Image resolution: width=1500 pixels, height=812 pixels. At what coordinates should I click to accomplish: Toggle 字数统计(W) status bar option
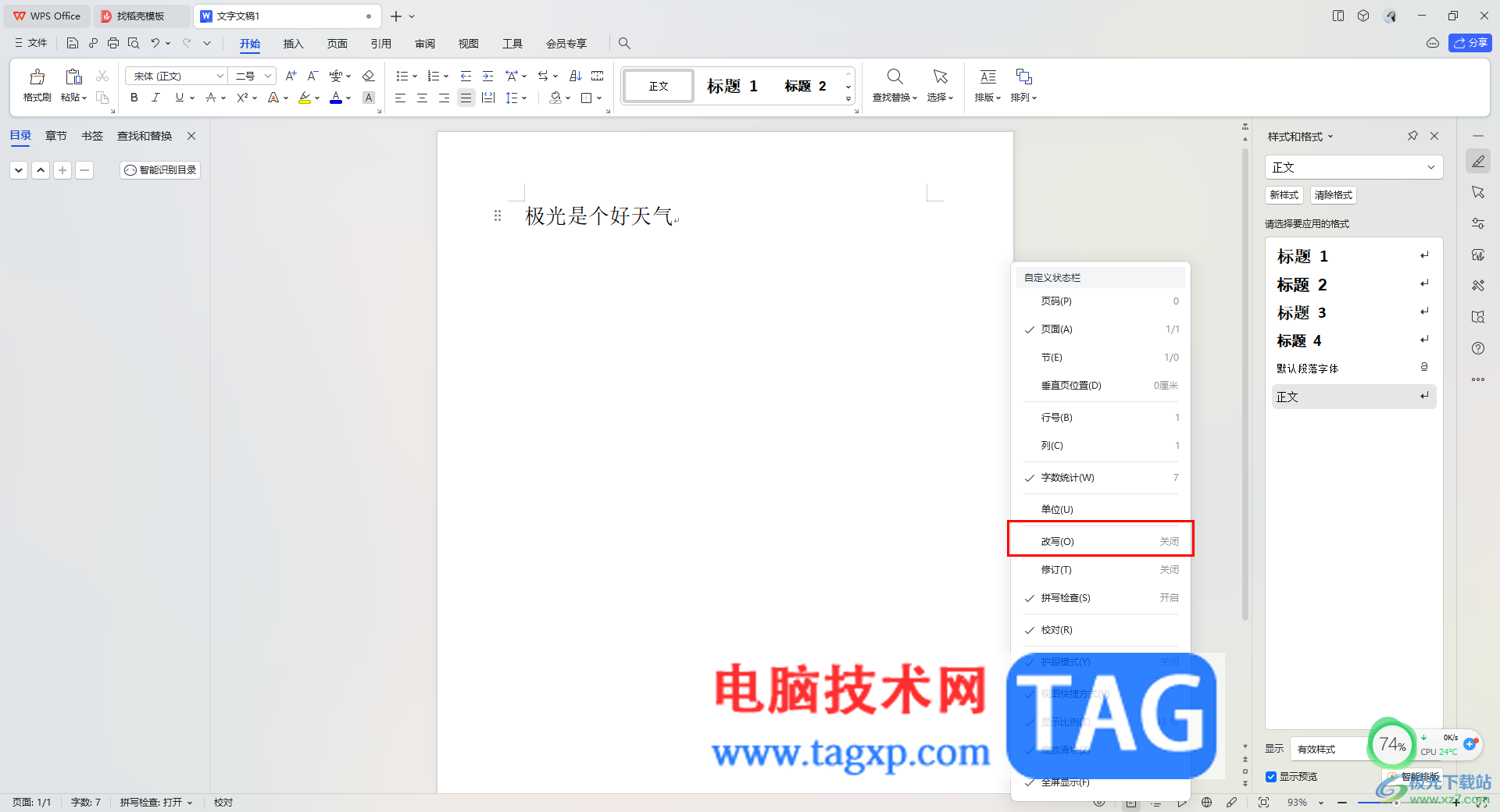point(1101,478)
